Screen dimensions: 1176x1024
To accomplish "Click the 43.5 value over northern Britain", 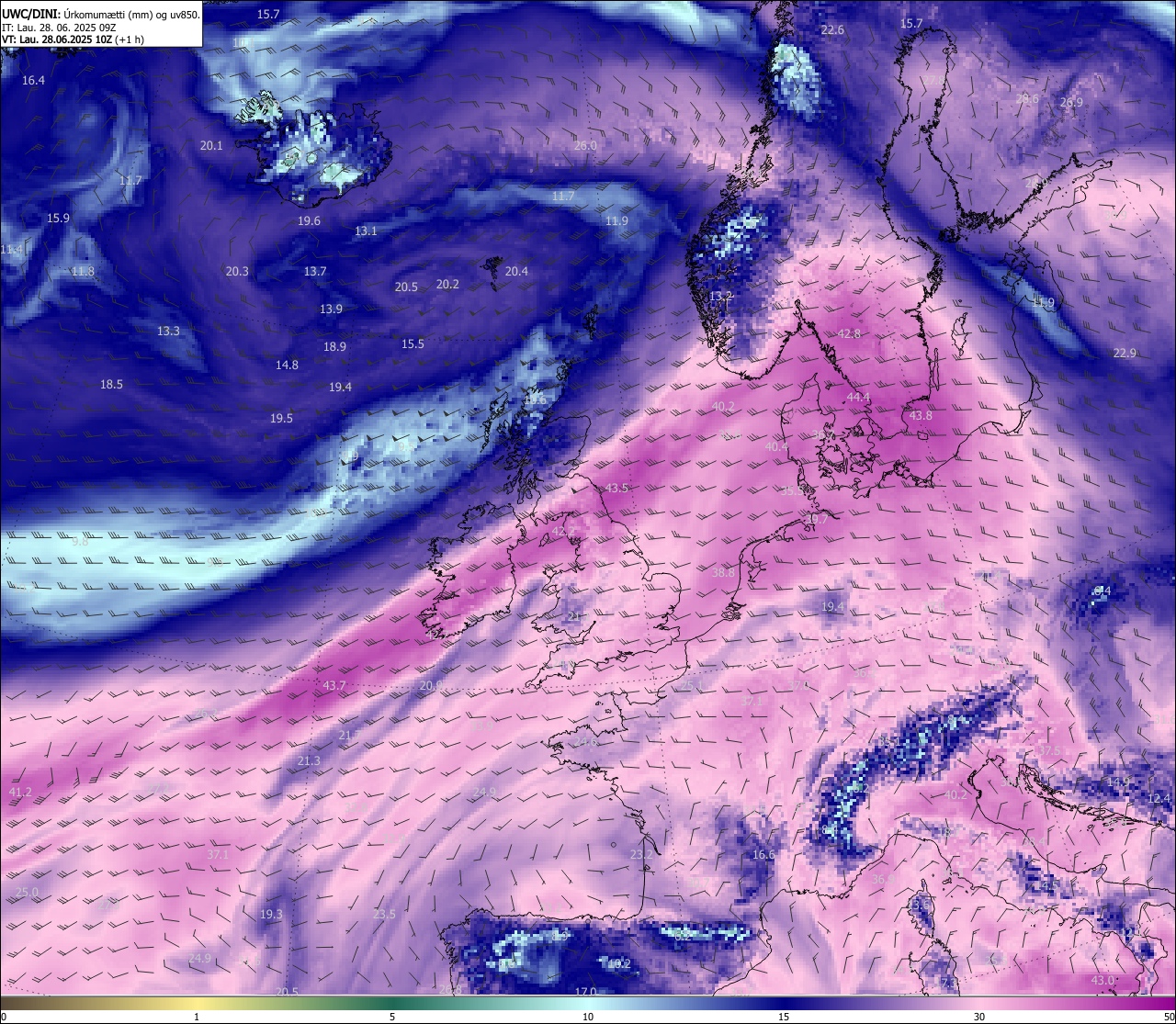I will coord(616,489).
